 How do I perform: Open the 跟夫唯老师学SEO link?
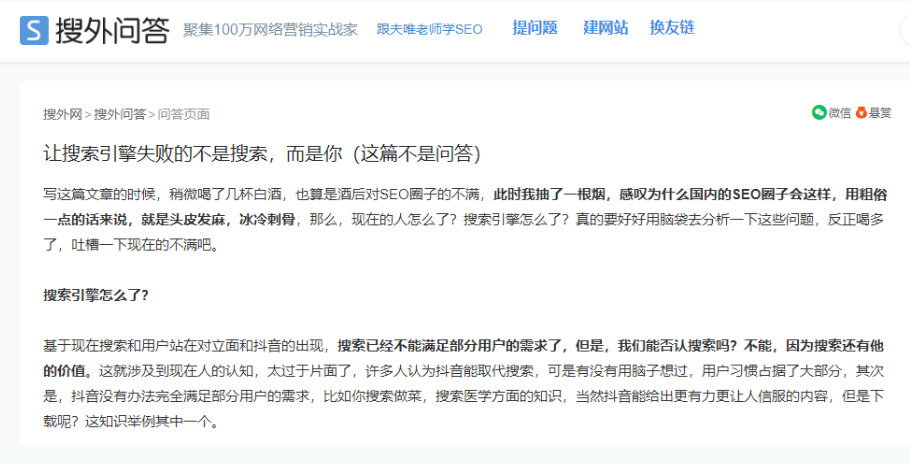(429, 29)
